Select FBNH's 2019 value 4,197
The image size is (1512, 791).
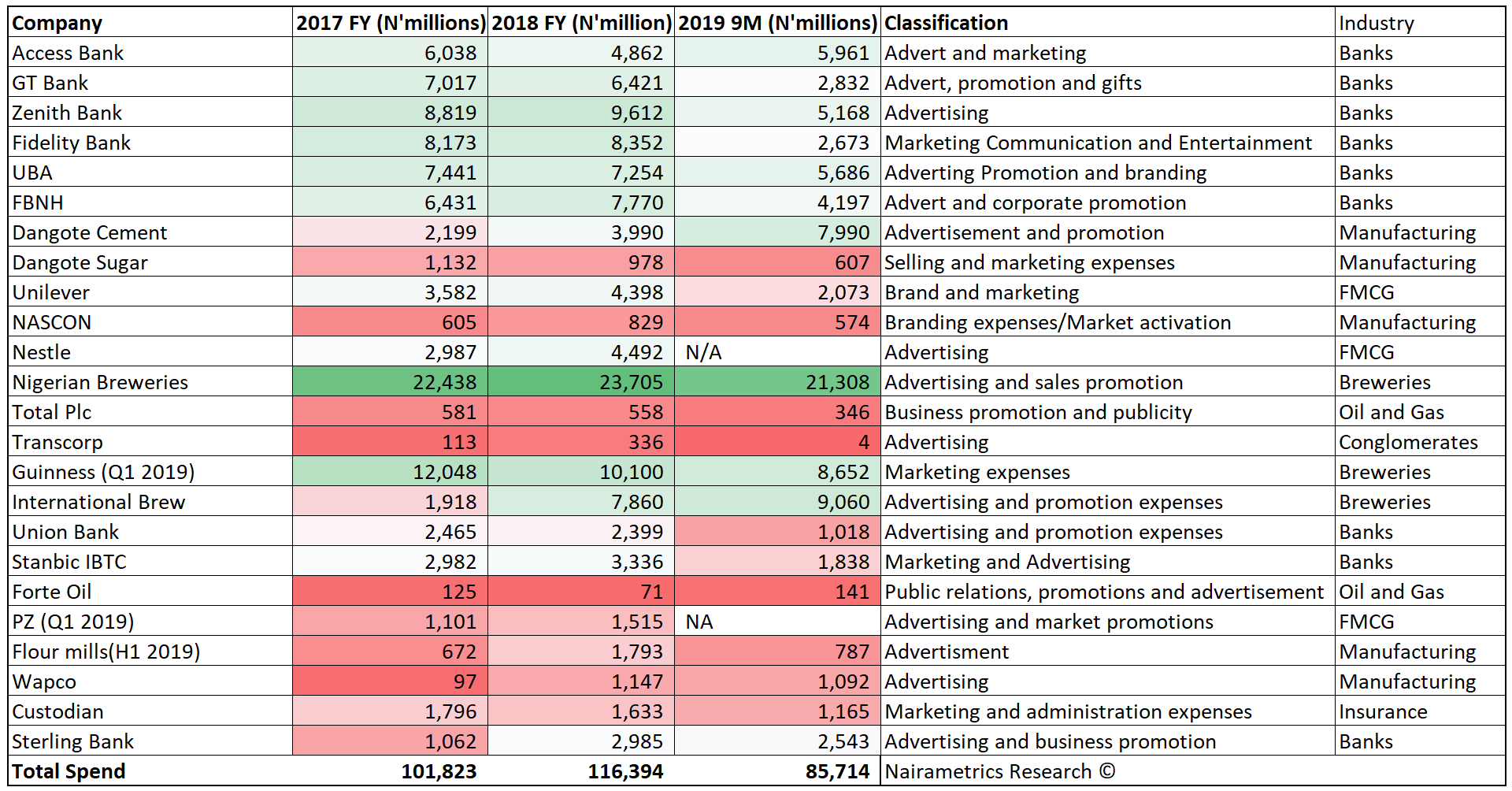[x=777, y=202]
